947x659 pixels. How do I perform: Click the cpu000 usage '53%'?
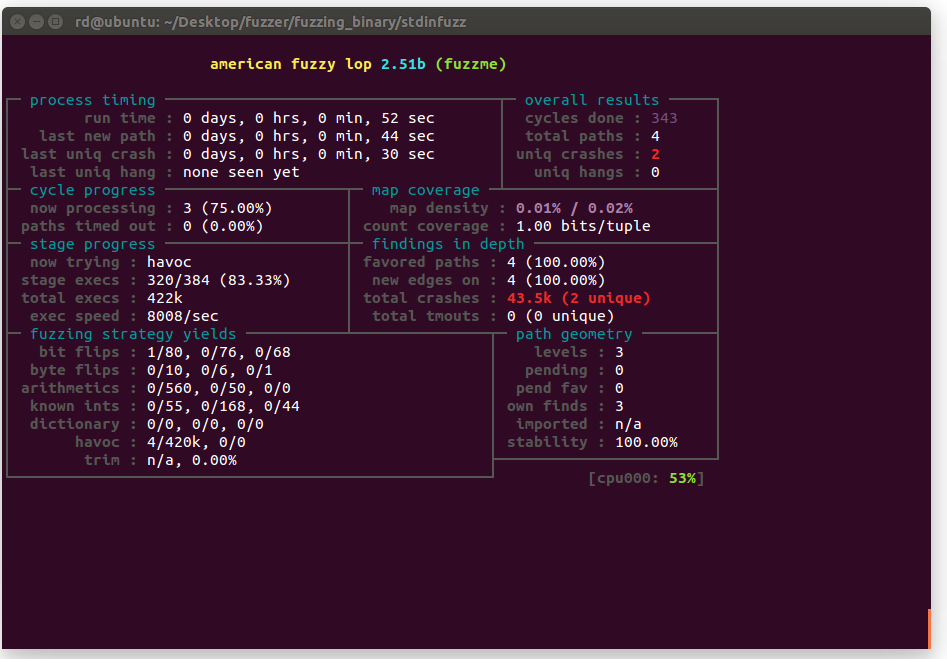(x=682, y=478)
